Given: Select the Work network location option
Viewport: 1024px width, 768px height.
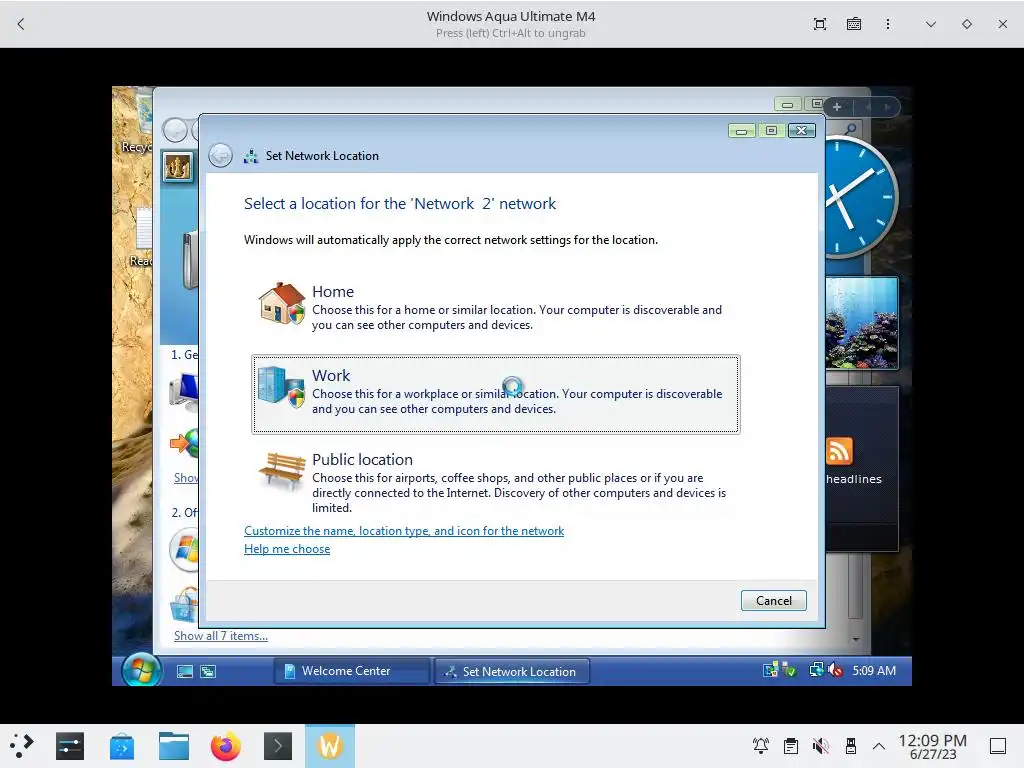Looking at the screenshot, I should pyautogui.click(x=495, y=394).
